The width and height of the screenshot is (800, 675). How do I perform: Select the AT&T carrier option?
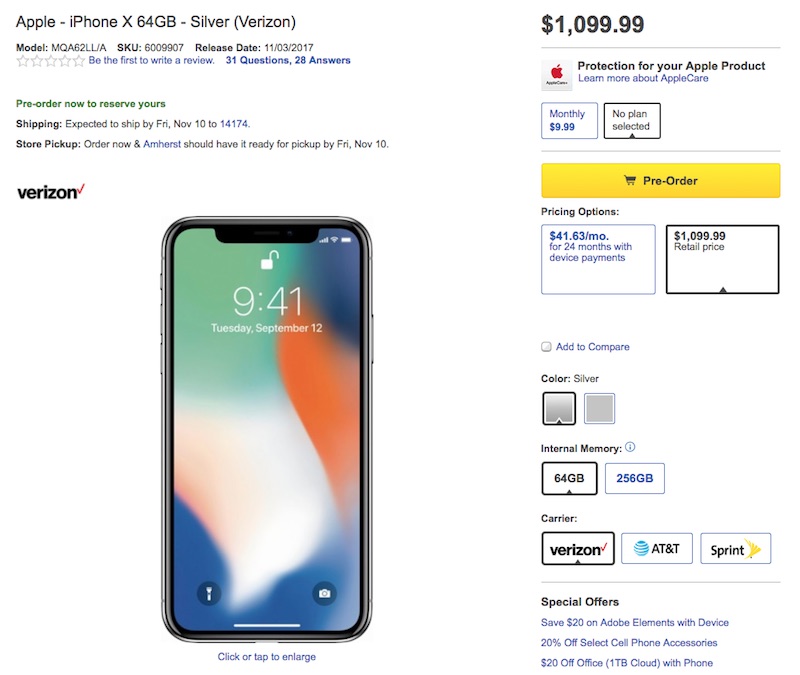tap(657, 549)
